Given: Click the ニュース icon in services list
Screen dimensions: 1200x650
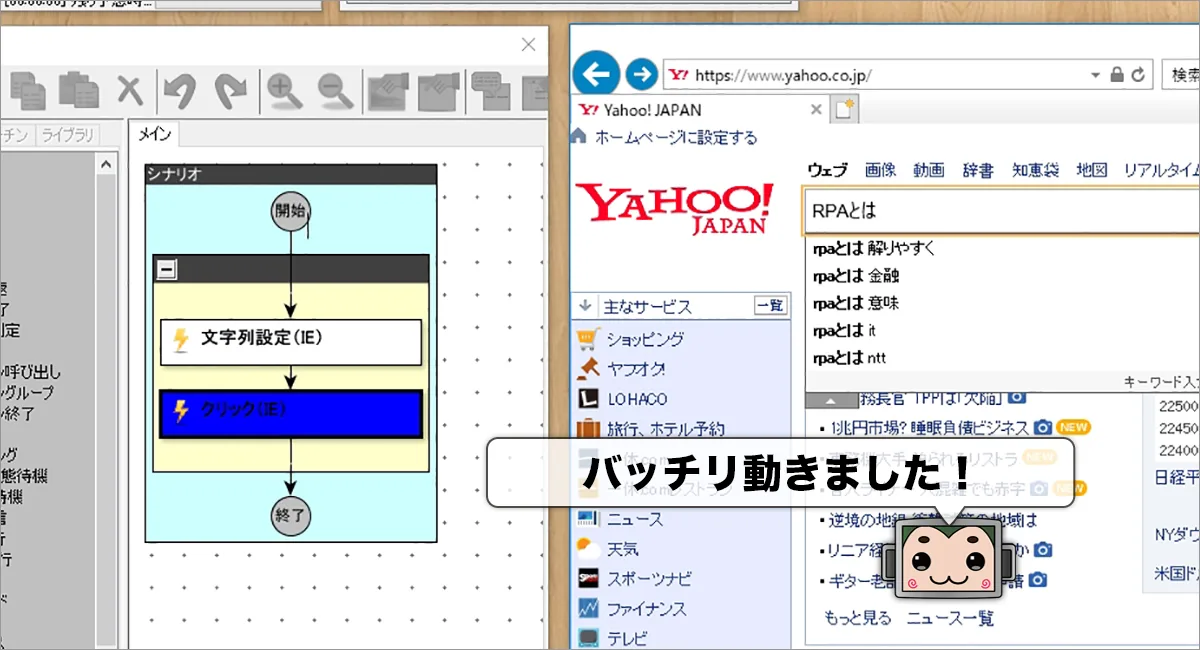Looking at the screenshot, I should click(x=588, y=519).
